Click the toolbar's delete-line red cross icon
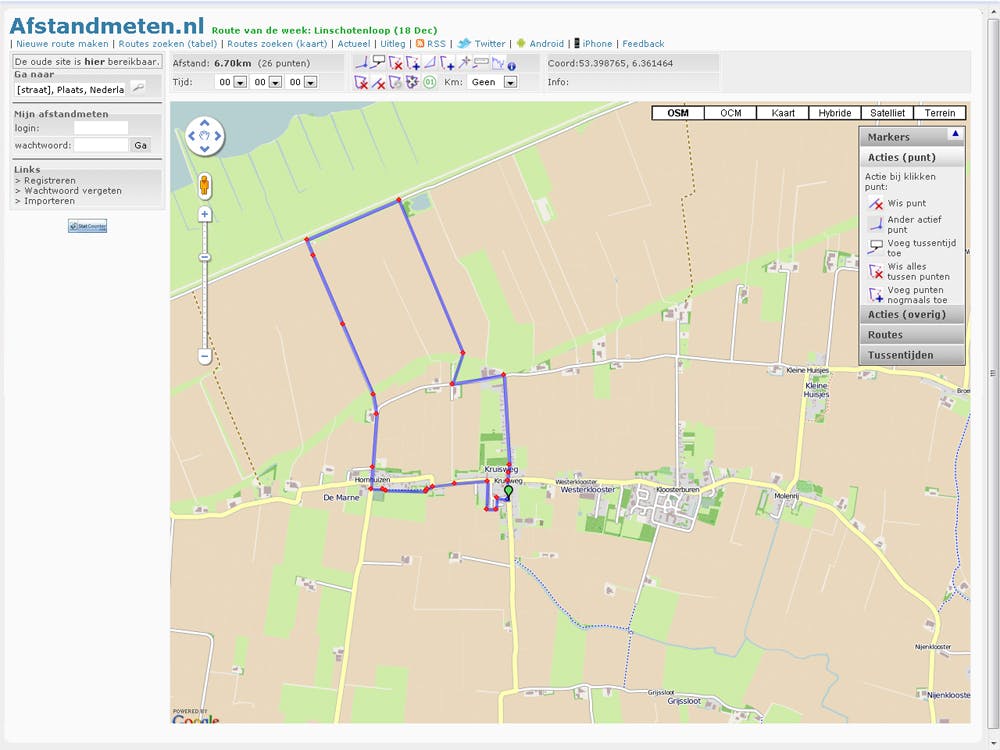This screenshot has height=750, width=1000. pos(379,82)
